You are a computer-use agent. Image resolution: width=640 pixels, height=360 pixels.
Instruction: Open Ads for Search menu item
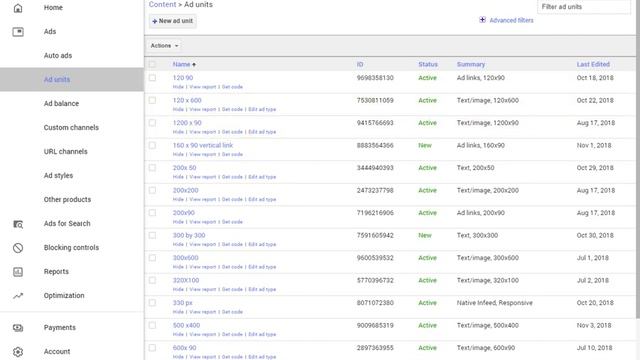tap(67, 224)
